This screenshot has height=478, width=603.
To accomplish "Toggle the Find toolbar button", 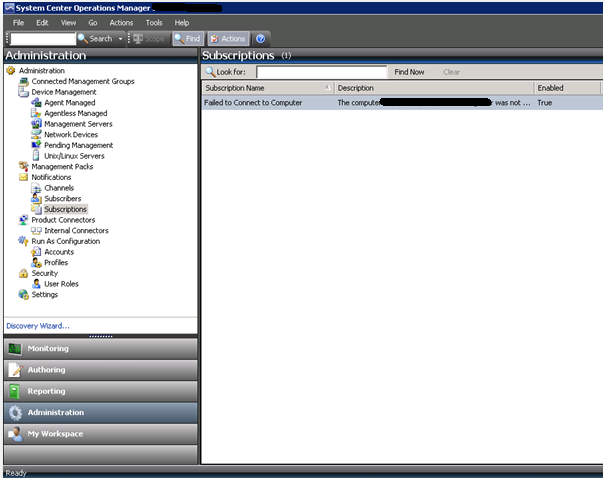I will pos(188,38).
